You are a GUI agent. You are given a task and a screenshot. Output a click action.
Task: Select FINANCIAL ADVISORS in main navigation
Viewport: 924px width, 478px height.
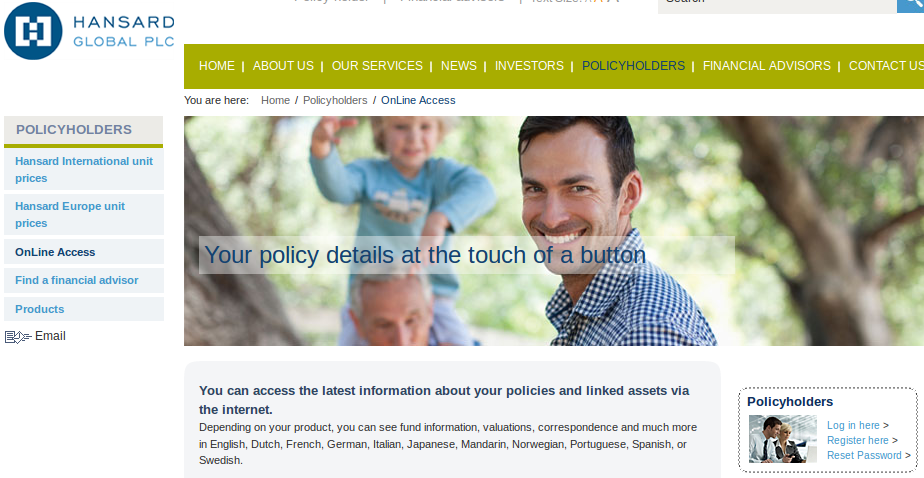click(767, 66)
